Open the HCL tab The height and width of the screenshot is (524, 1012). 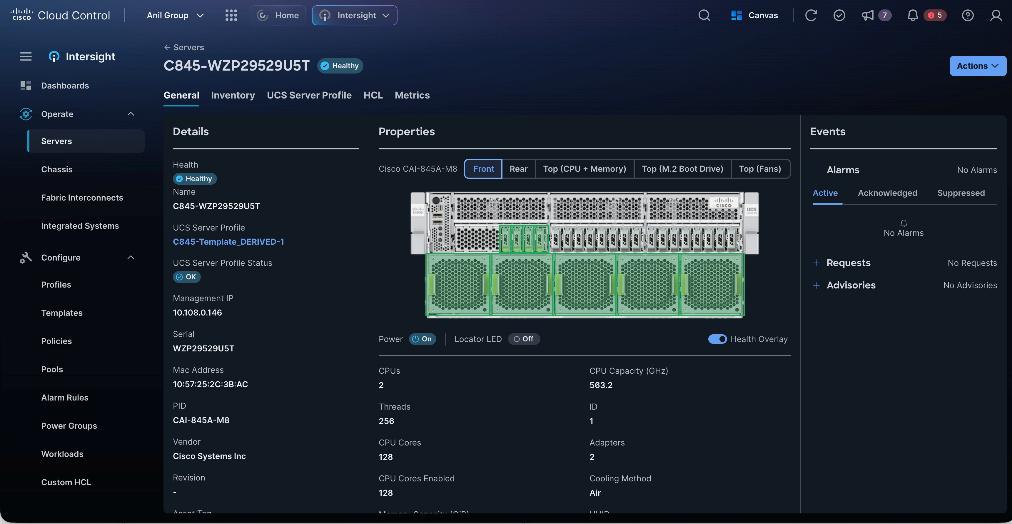click(373, 95)
